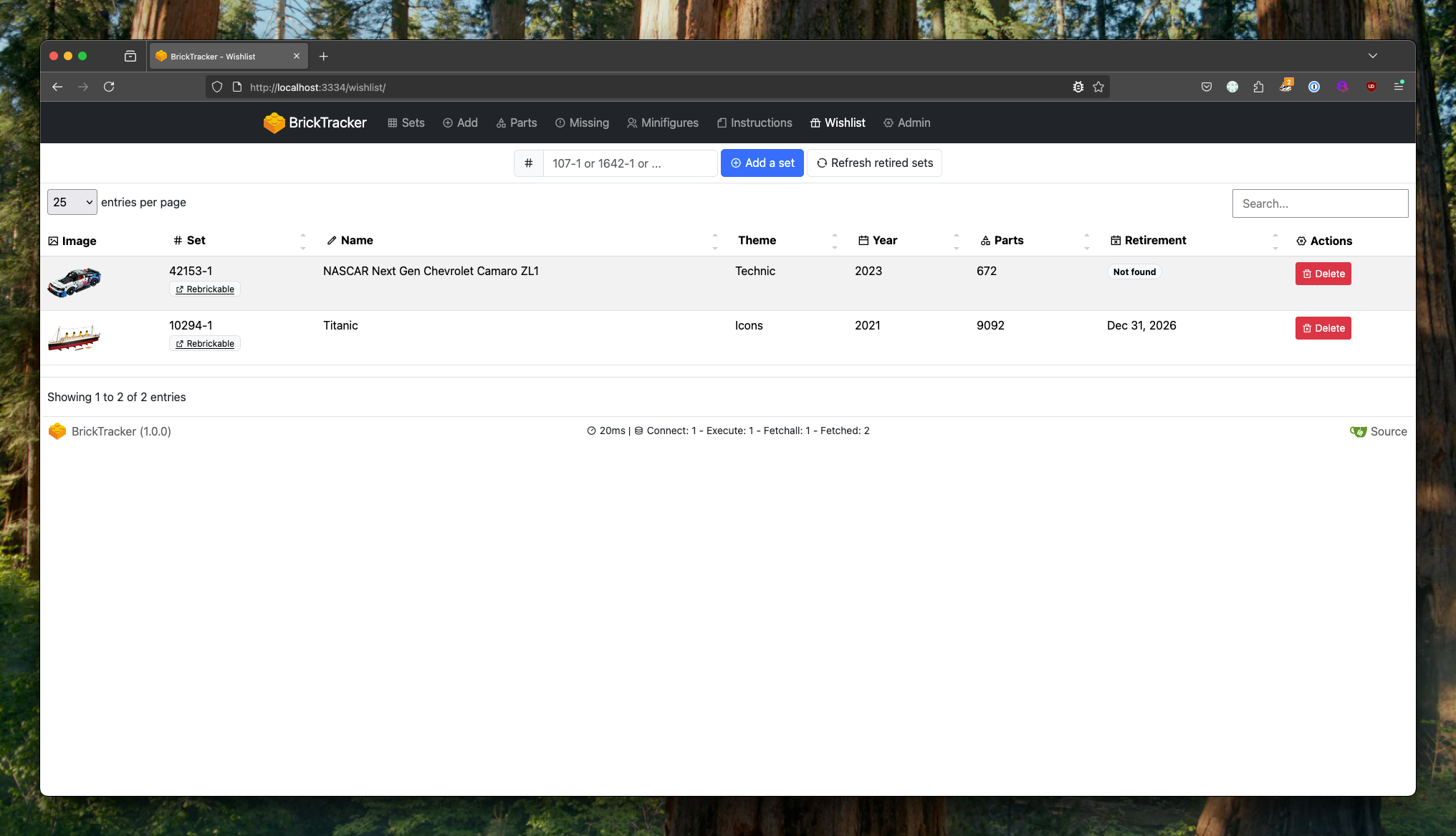Delete the NASCAR Camaro ZL1 set

(x=1323, y=274)
